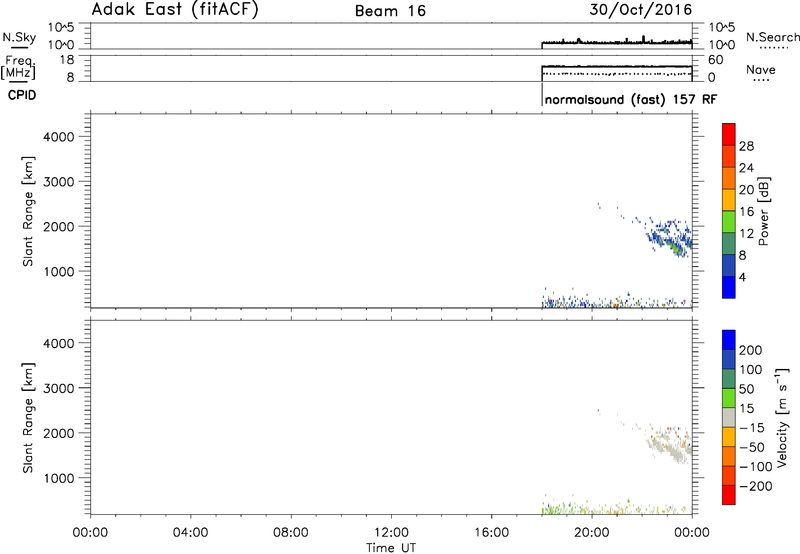Click the 'Freq. [MHz]' axis label
This screenshot has height=554, width=800.
(x=18, y=67)
